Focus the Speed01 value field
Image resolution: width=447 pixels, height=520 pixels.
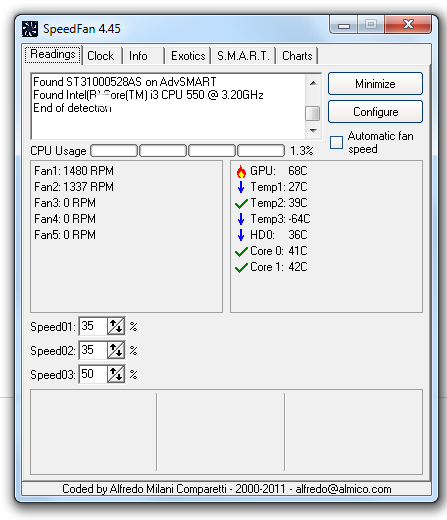click(x=93, y=326)
